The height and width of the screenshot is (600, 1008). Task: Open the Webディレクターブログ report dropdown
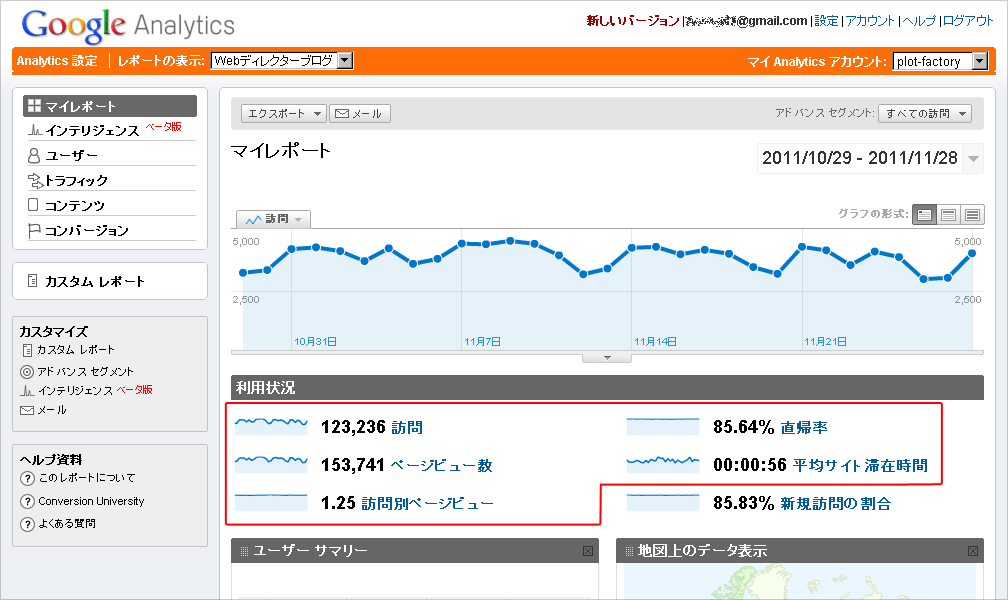click(x=282, y=60)
